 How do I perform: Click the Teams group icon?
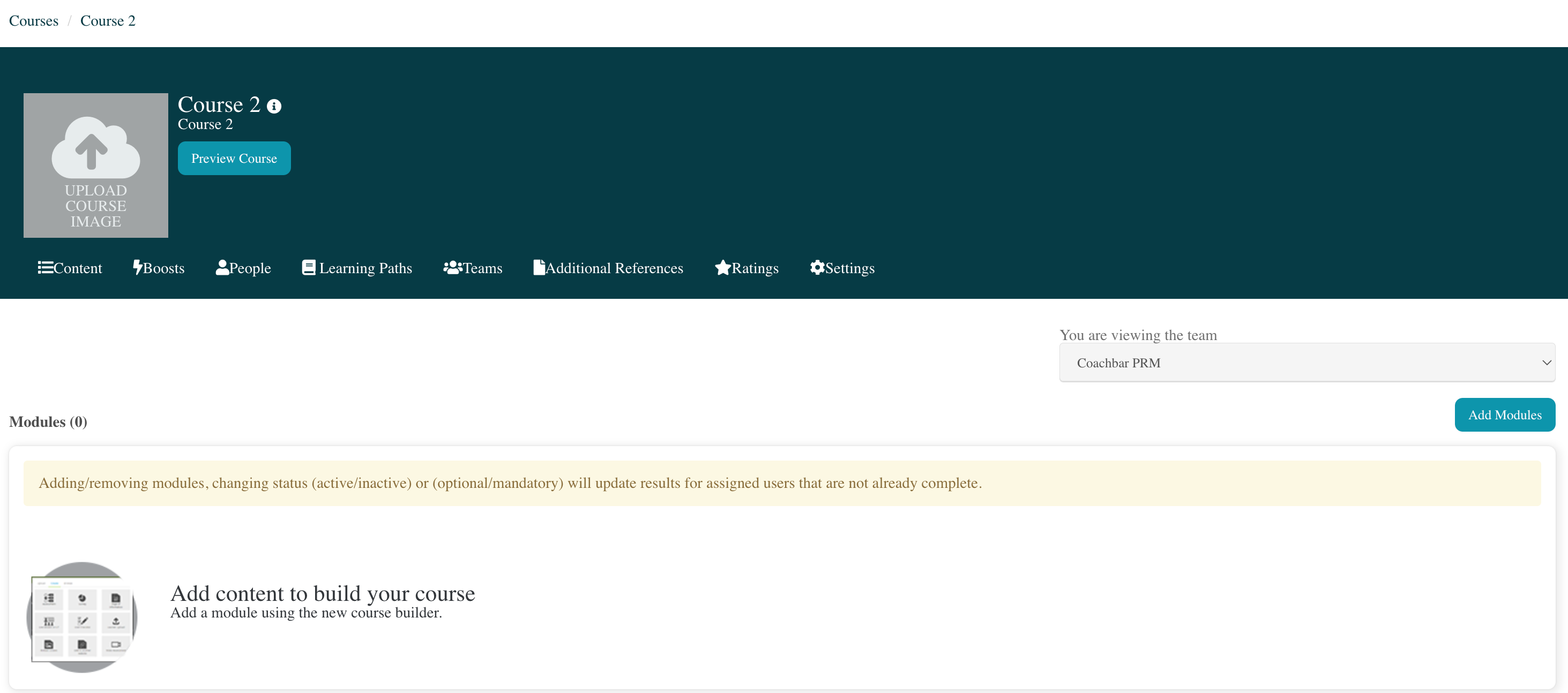[453, 268]
